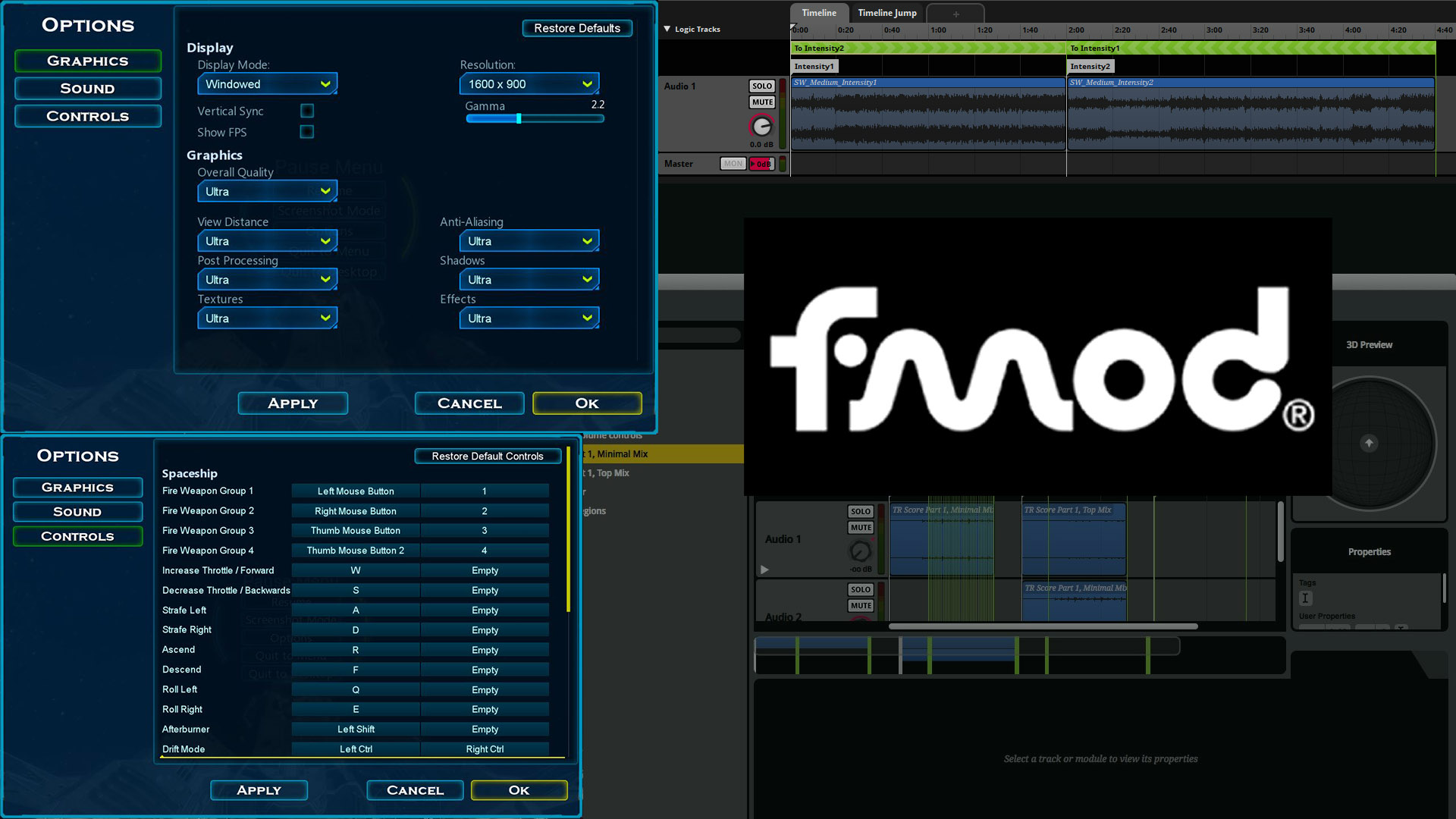The width and height of the screenshot is (1456, 819).
Task: Click the Master track red 0dB indicator
Action: [x=761, y=164]
